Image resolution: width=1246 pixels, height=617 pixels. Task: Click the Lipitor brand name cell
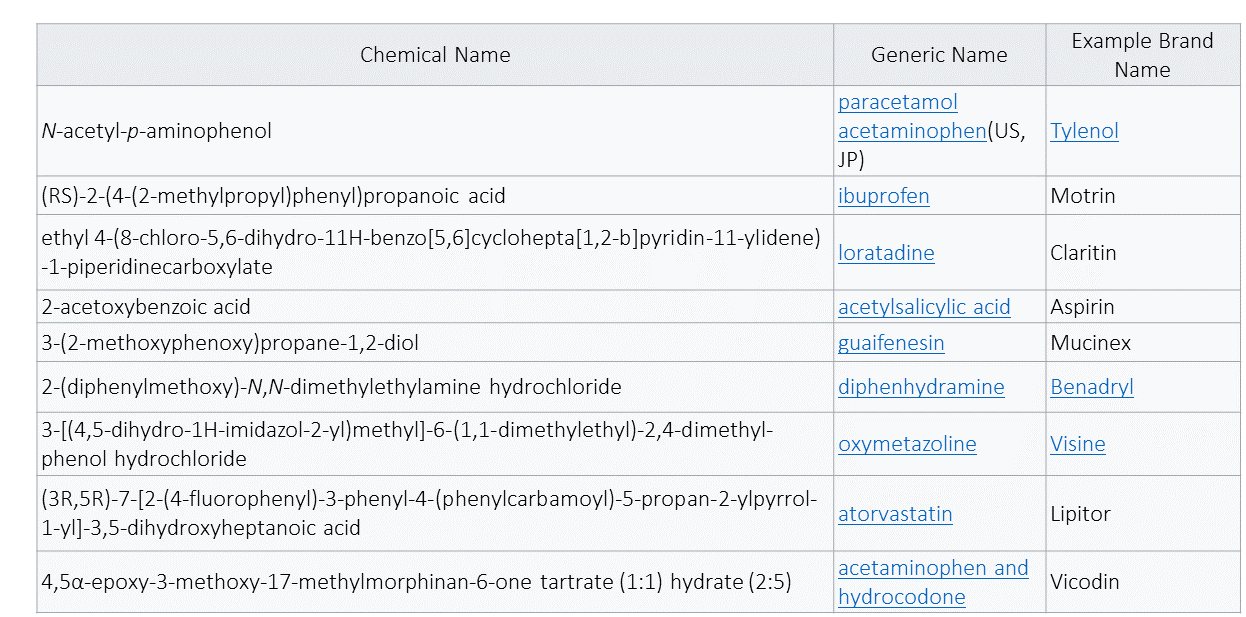point(1080,514)
